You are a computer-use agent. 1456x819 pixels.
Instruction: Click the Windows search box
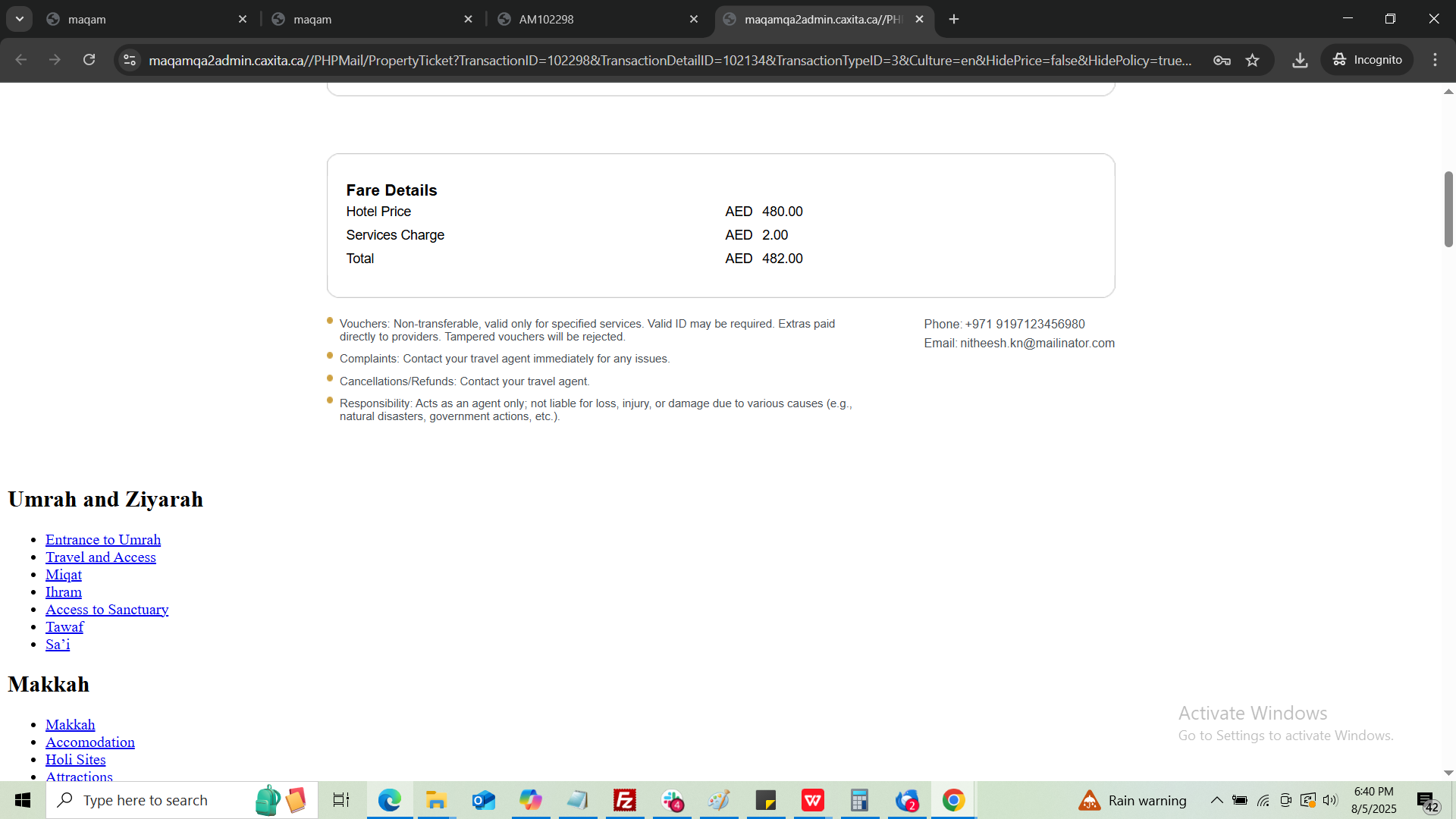pos(152,800)
